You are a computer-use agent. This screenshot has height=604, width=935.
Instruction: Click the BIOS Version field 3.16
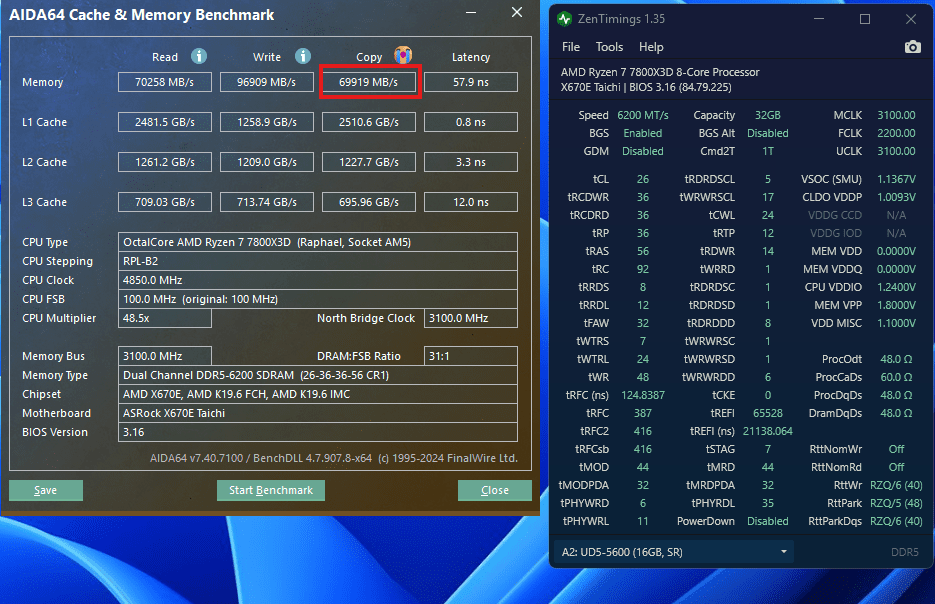point(318,432)
